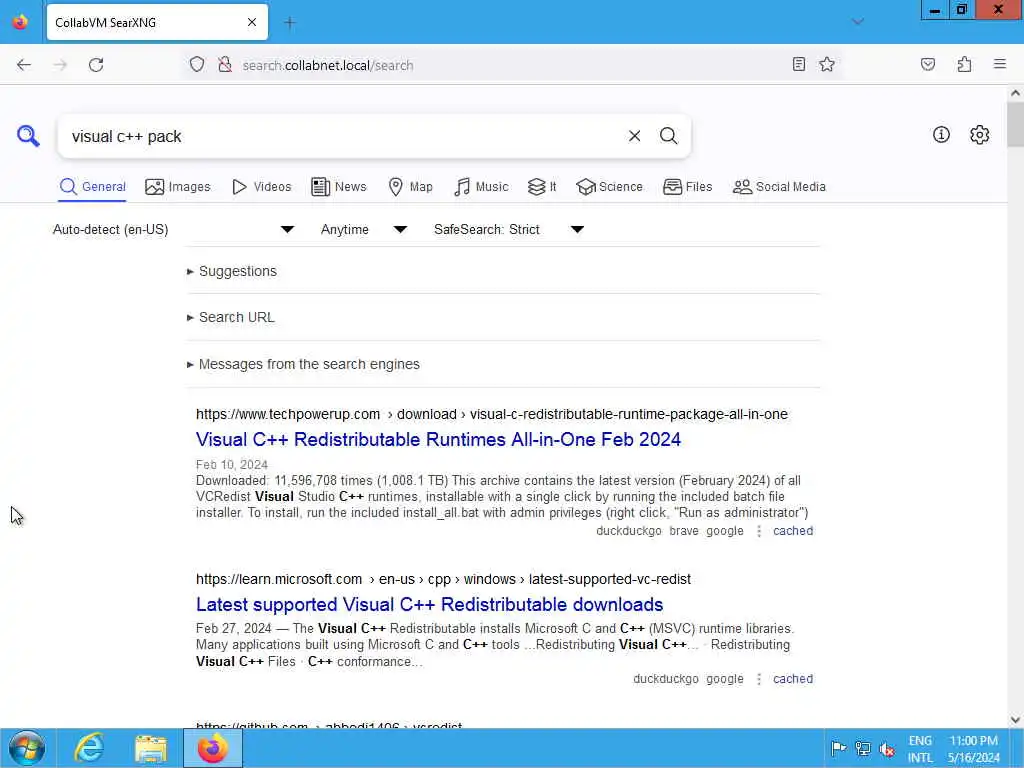This screenshot has width=1024, height=768.
Task: Launch Internet Explorer from taskbar
Action: pos(89,748)
